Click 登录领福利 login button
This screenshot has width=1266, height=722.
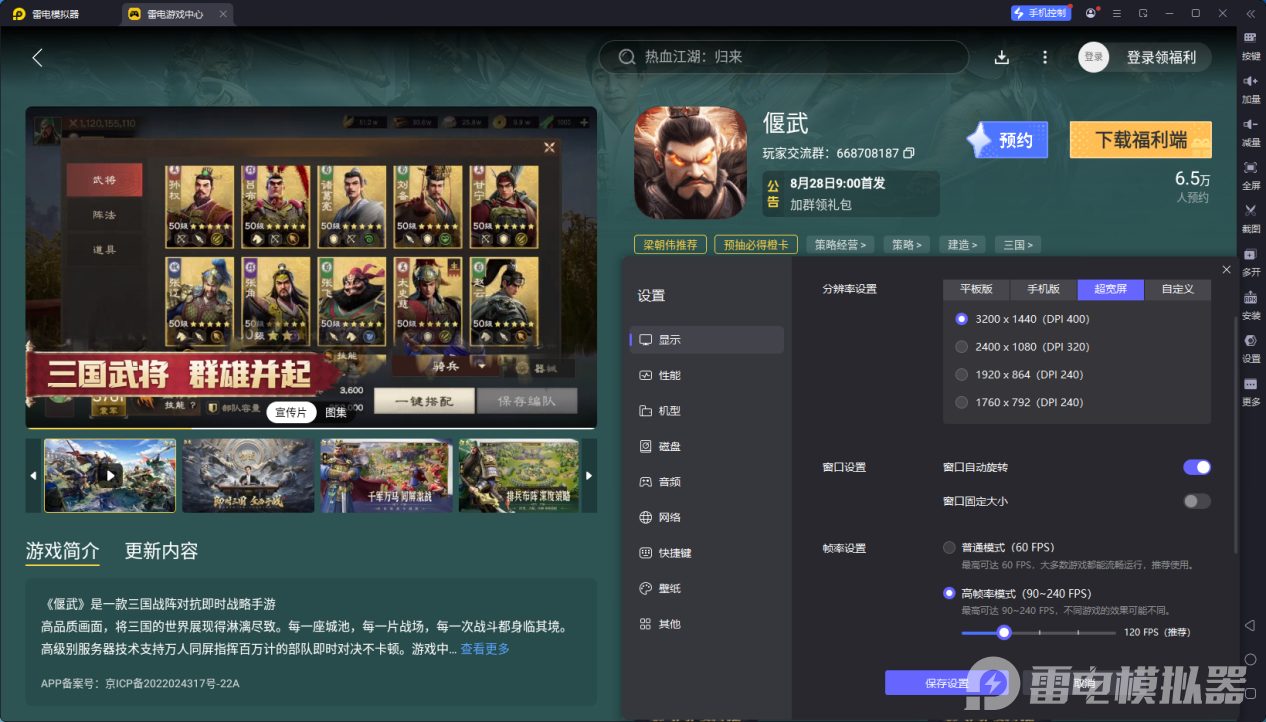click(1161, 57)
